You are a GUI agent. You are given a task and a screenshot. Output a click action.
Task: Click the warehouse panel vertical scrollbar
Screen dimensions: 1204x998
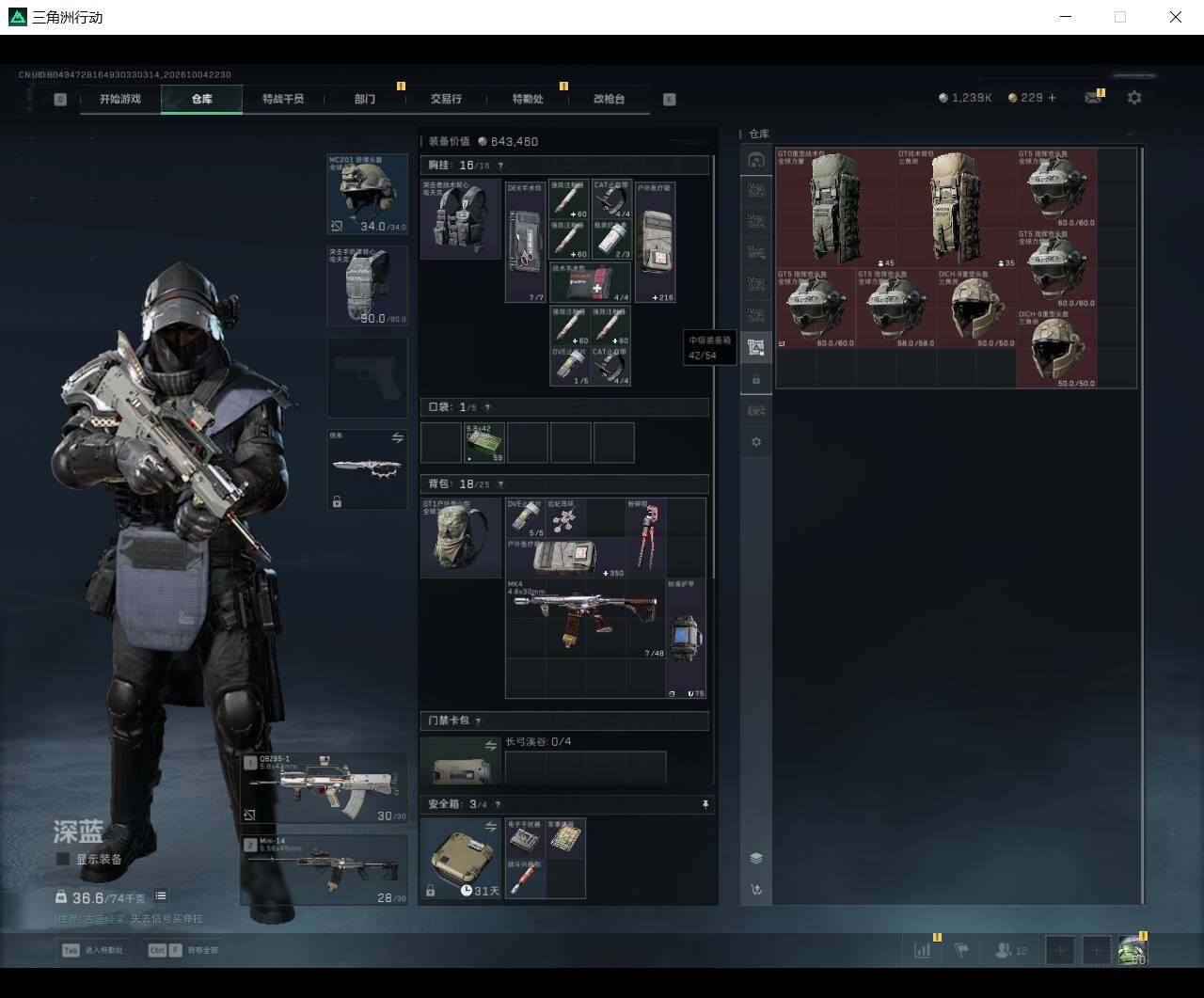(x=1143, y=525)
